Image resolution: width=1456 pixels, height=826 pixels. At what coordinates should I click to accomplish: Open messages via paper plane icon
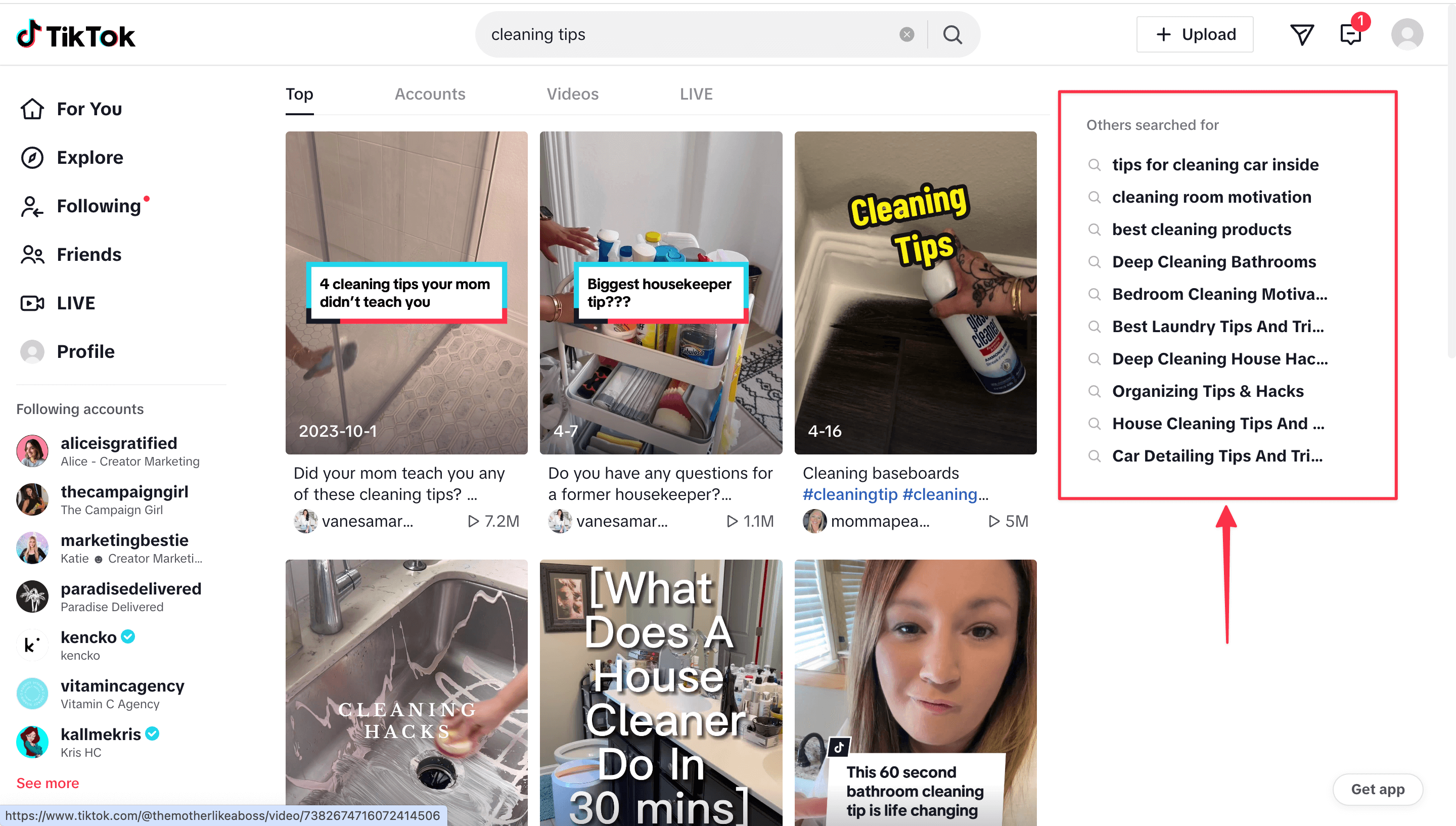(x=1302, y=34)
